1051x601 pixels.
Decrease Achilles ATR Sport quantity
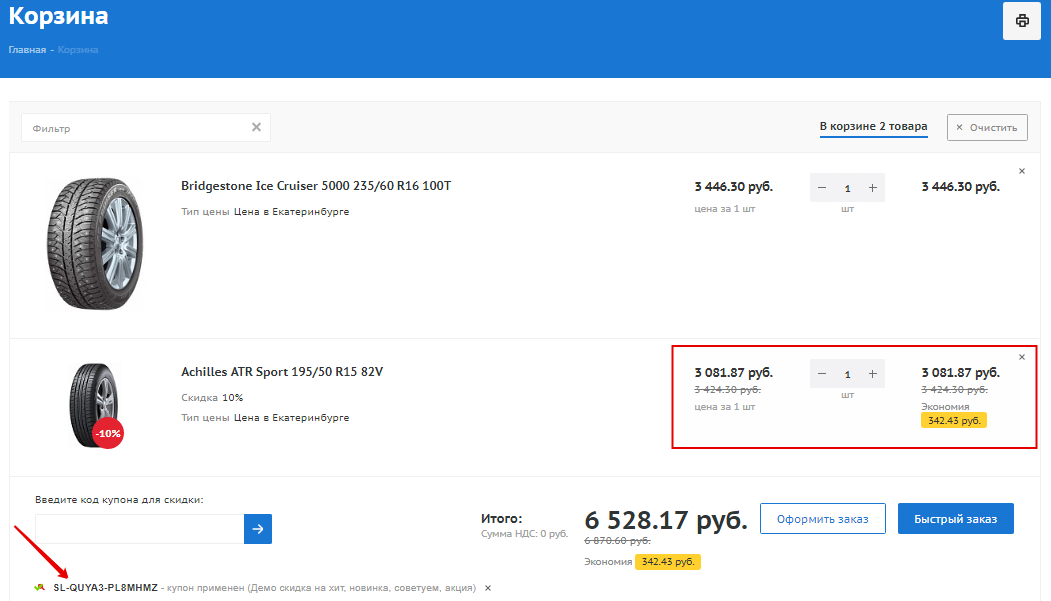pos(822,374)
